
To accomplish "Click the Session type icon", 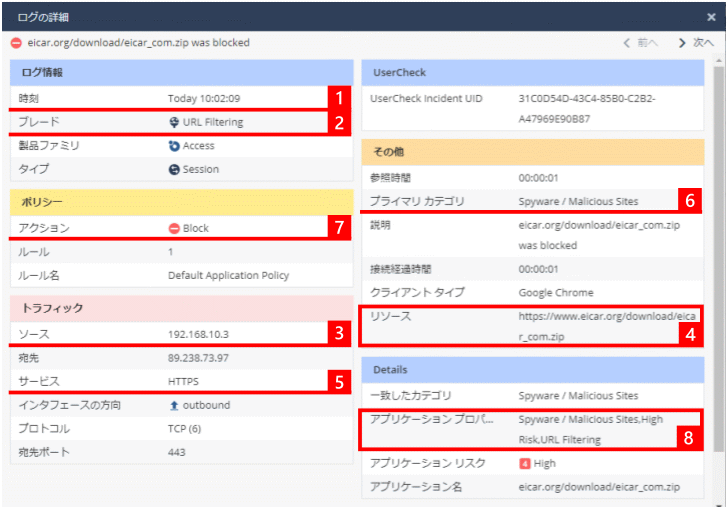I will pyautogui.click(x=174, y=170).
